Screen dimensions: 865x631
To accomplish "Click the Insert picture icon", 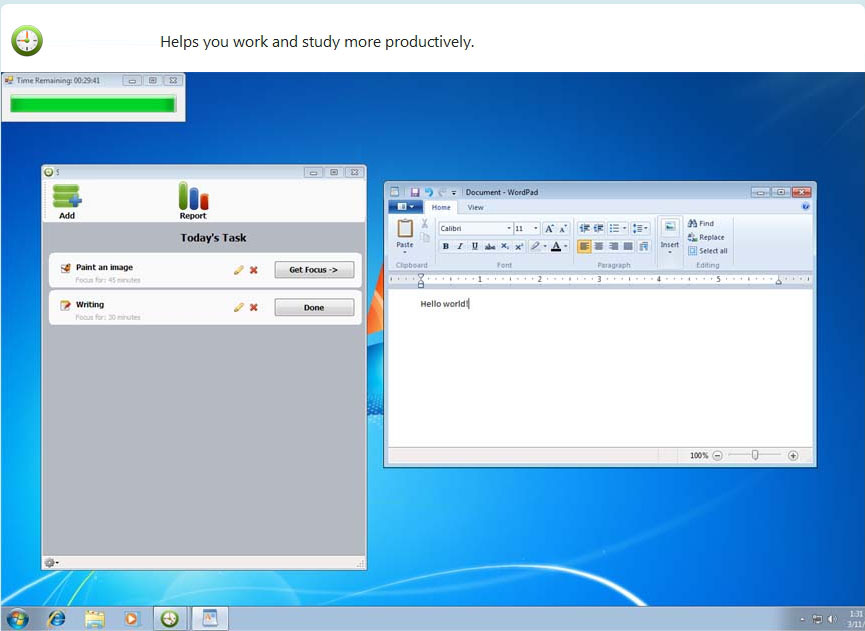I will [x=670, y=227].
